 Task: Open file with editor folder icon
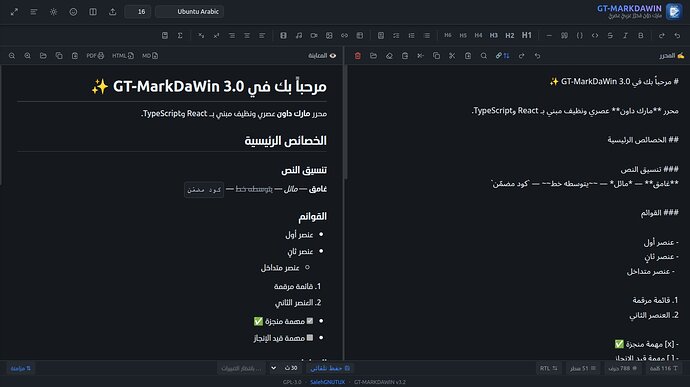tap(374, 56)
